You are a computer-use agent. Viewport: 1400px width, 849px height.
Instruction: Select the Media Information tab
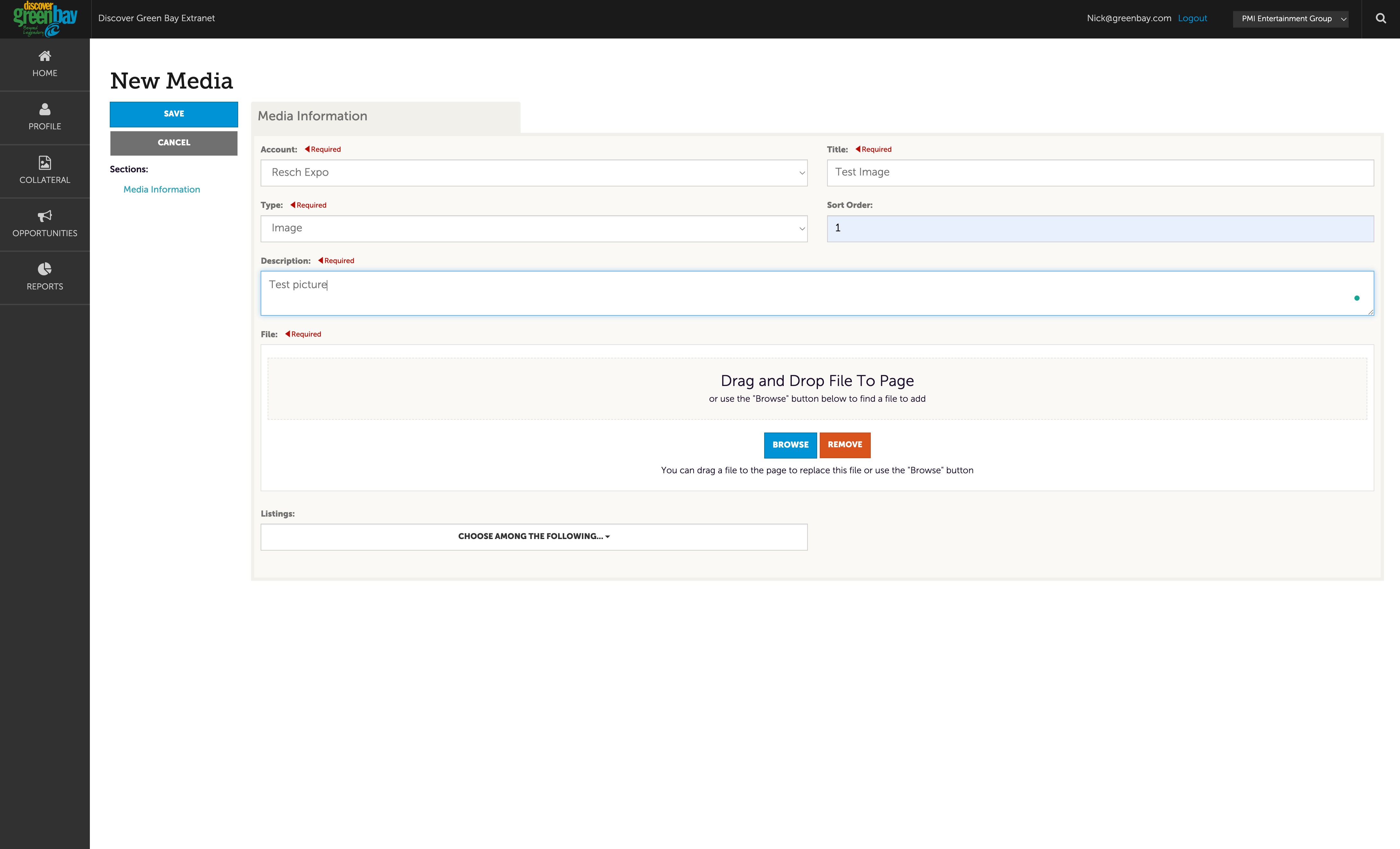pos(385,117)
